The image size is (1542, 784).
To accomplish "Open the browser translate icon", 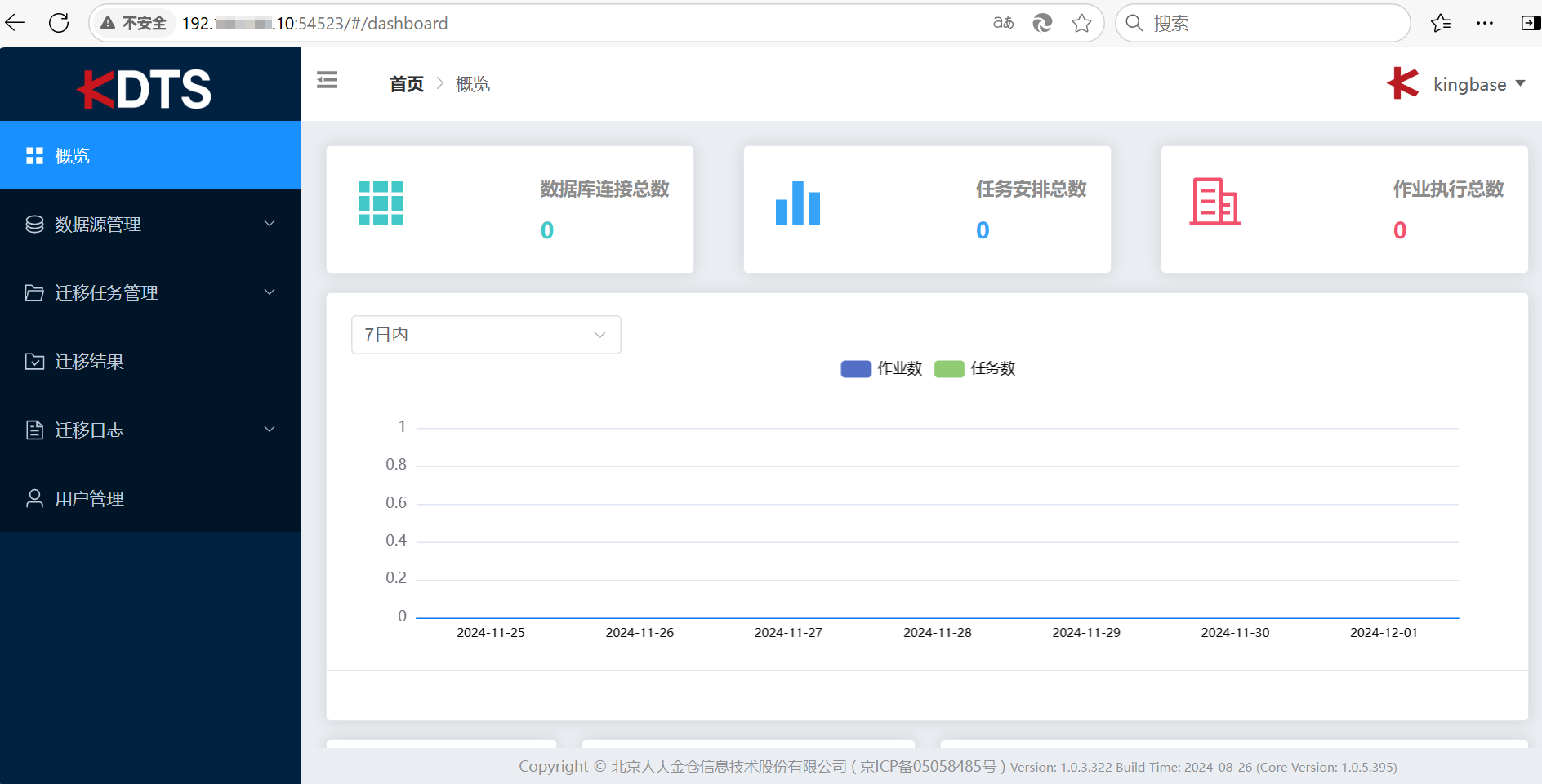I will (x=1003, y=23).
